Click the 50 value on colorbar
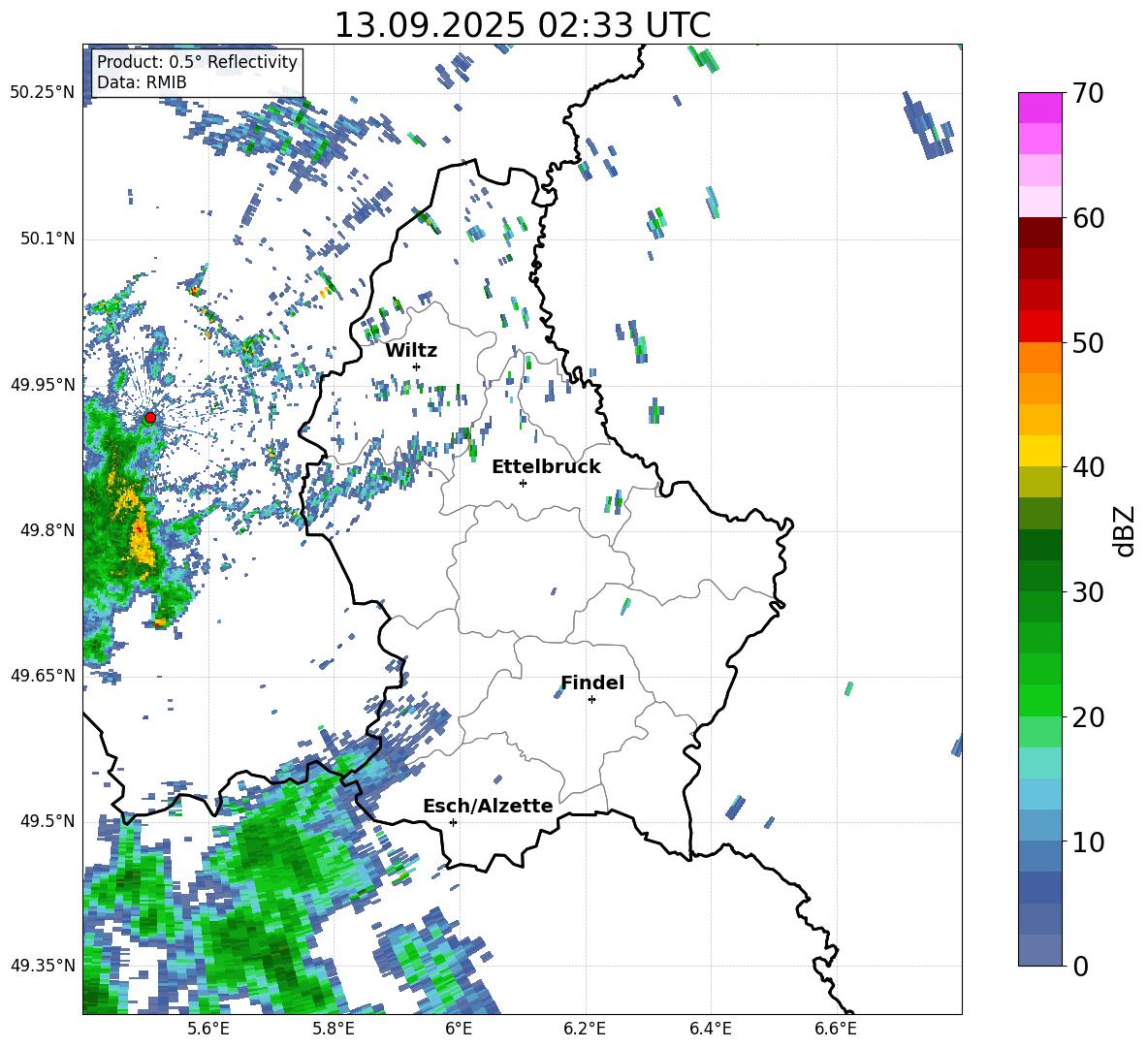The image size is (1148, 1048). point(1087,343)
